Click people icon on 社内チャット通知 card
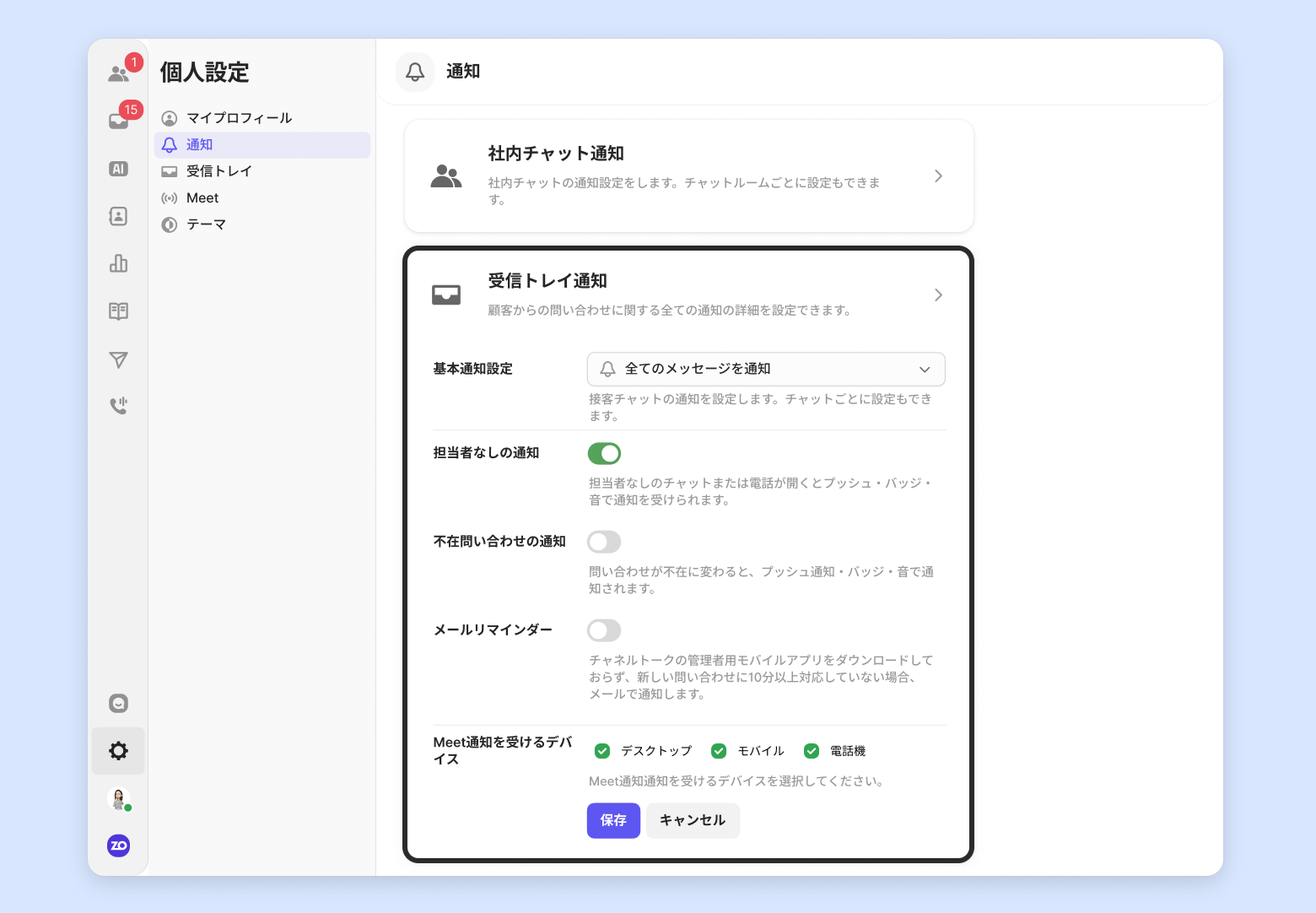Image resolution: width=1316 pixels, height=913 pixels. [446, 176]
